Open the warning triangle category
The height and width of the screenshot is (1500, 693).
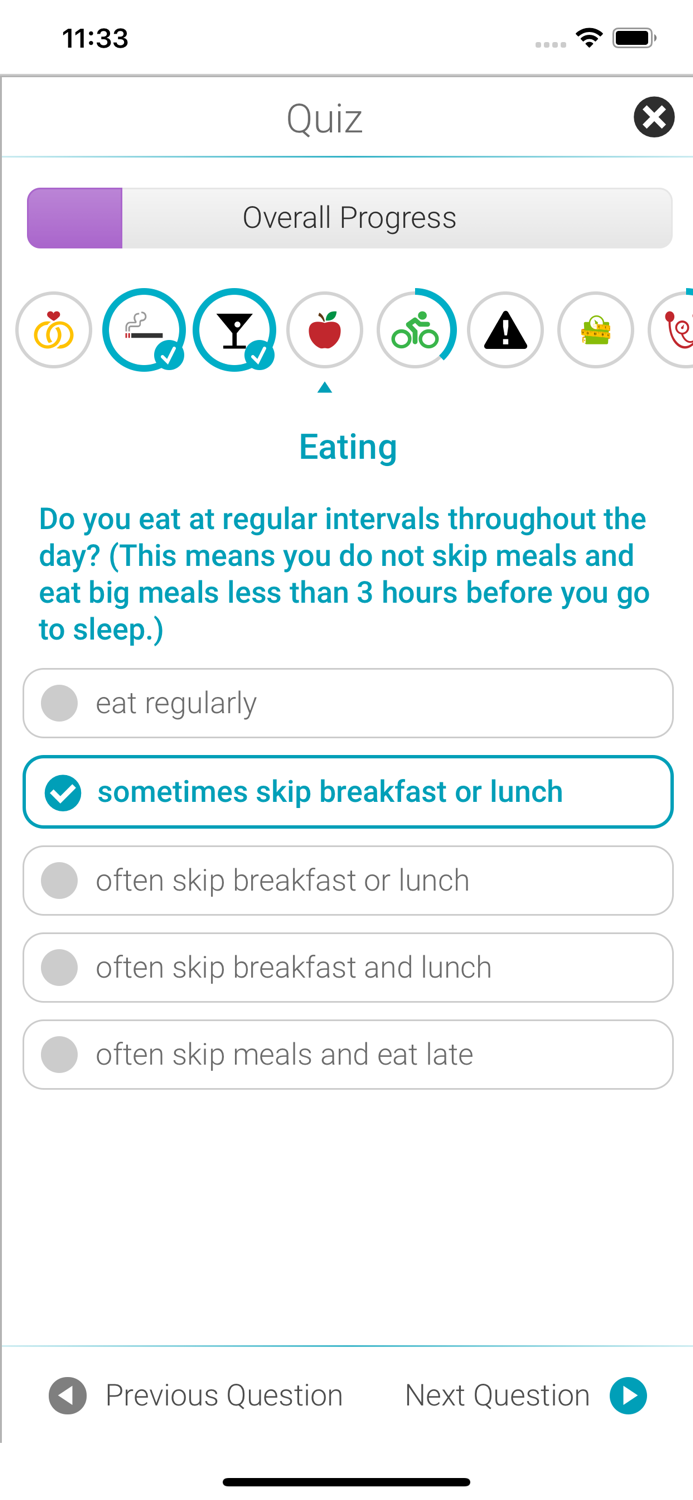point(505,330)
